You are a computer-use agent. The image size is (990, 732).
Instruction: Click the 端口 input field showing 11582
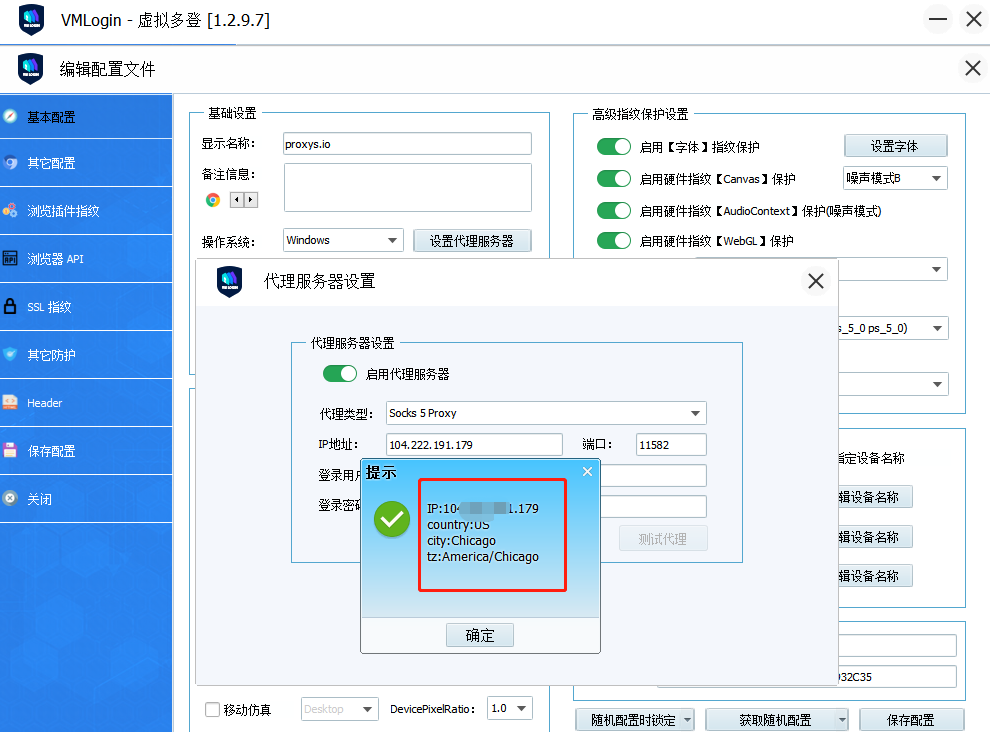coord(670,445)
